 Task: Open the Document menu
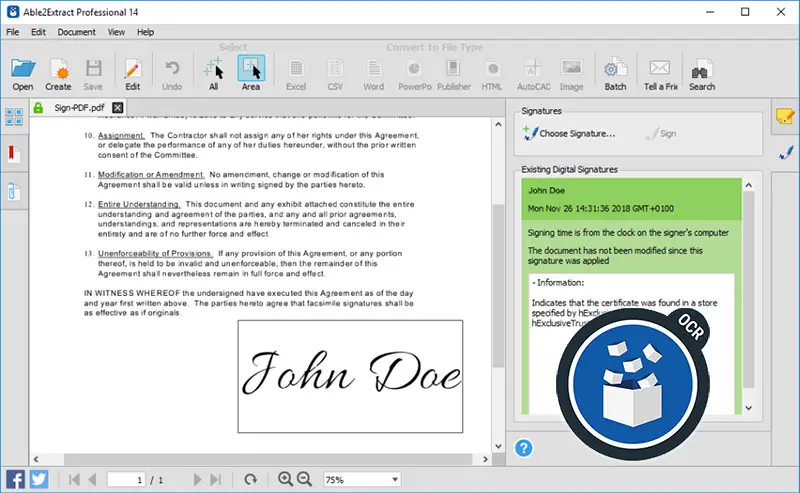77,32
